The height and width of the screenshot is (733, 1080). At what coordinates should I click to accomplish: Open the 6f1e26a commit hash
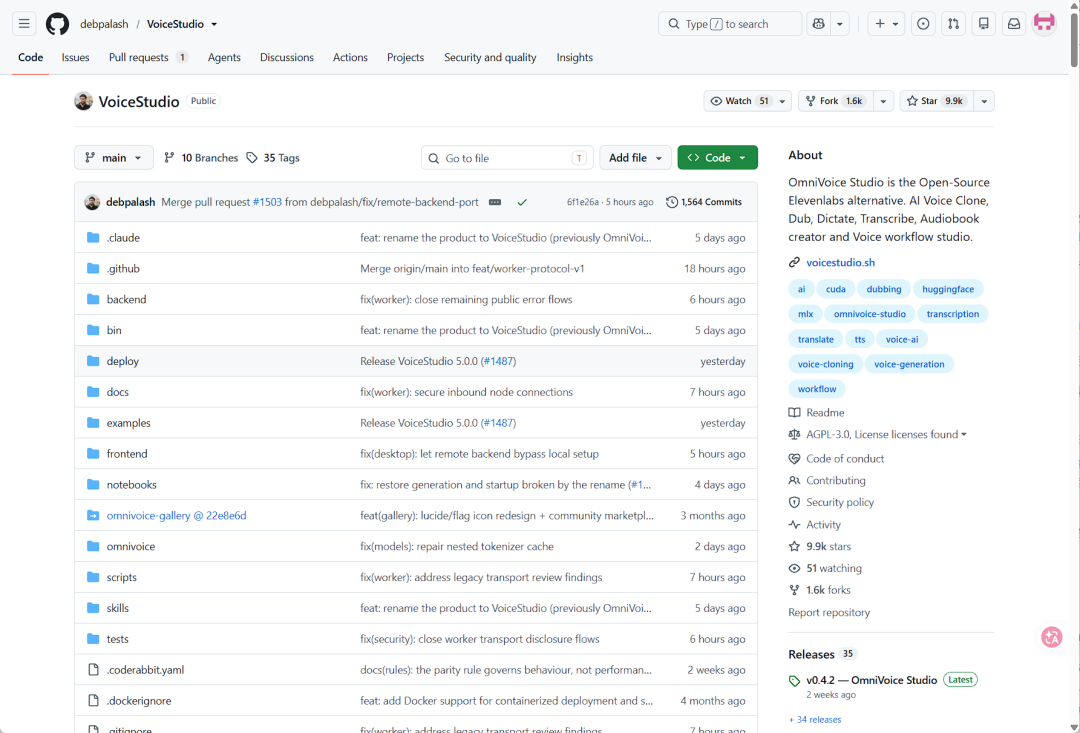(x=582, y=202)
